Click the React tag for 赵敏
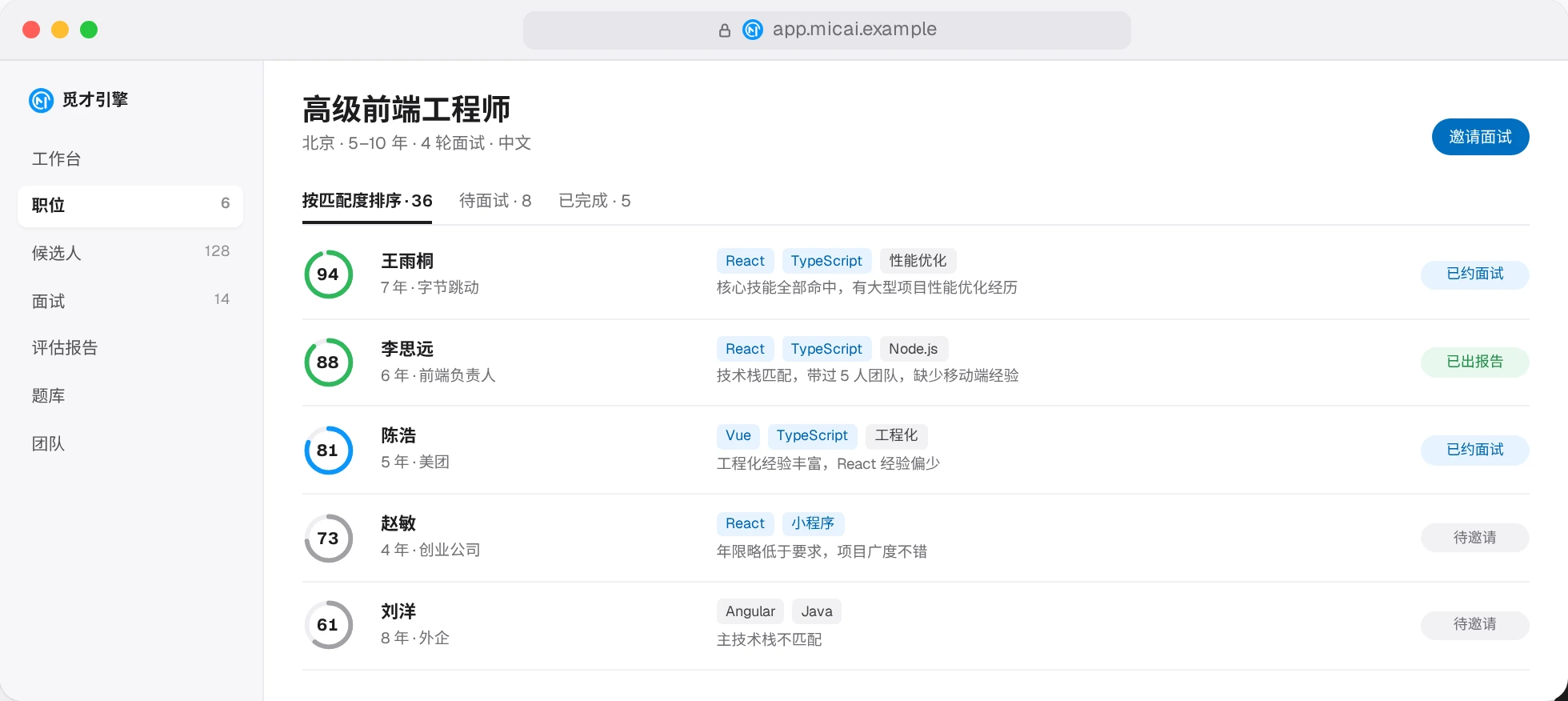 coord(746,523)
